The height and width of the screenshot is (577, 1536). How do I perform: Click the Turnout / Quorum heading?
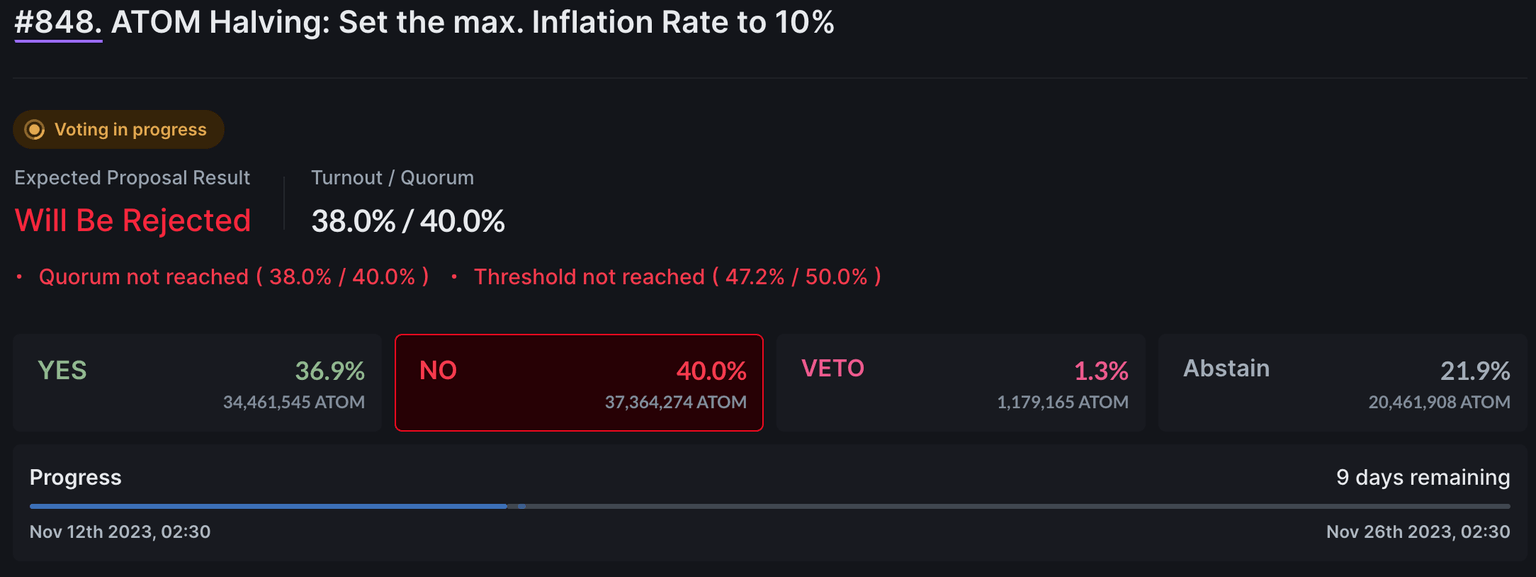(392, 178)
